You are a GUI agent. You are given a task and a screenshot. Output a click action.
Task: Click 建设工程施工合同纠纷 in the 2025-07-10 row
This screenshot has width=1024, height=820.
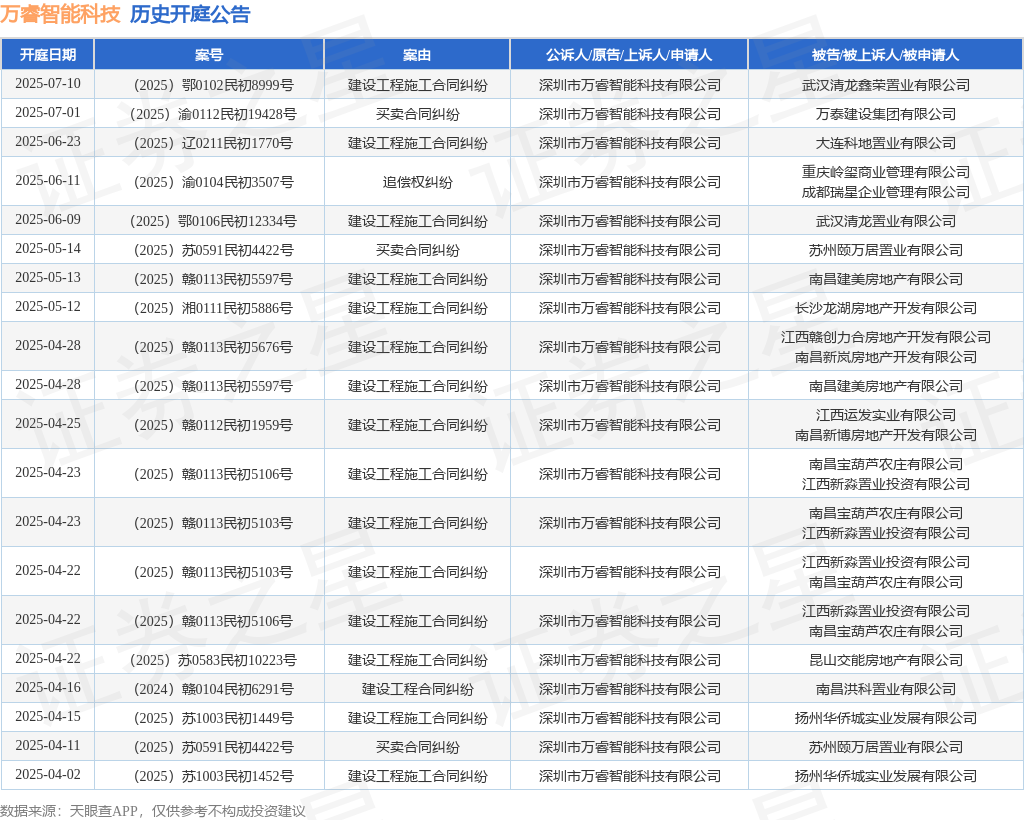click(x=417, y=86)
